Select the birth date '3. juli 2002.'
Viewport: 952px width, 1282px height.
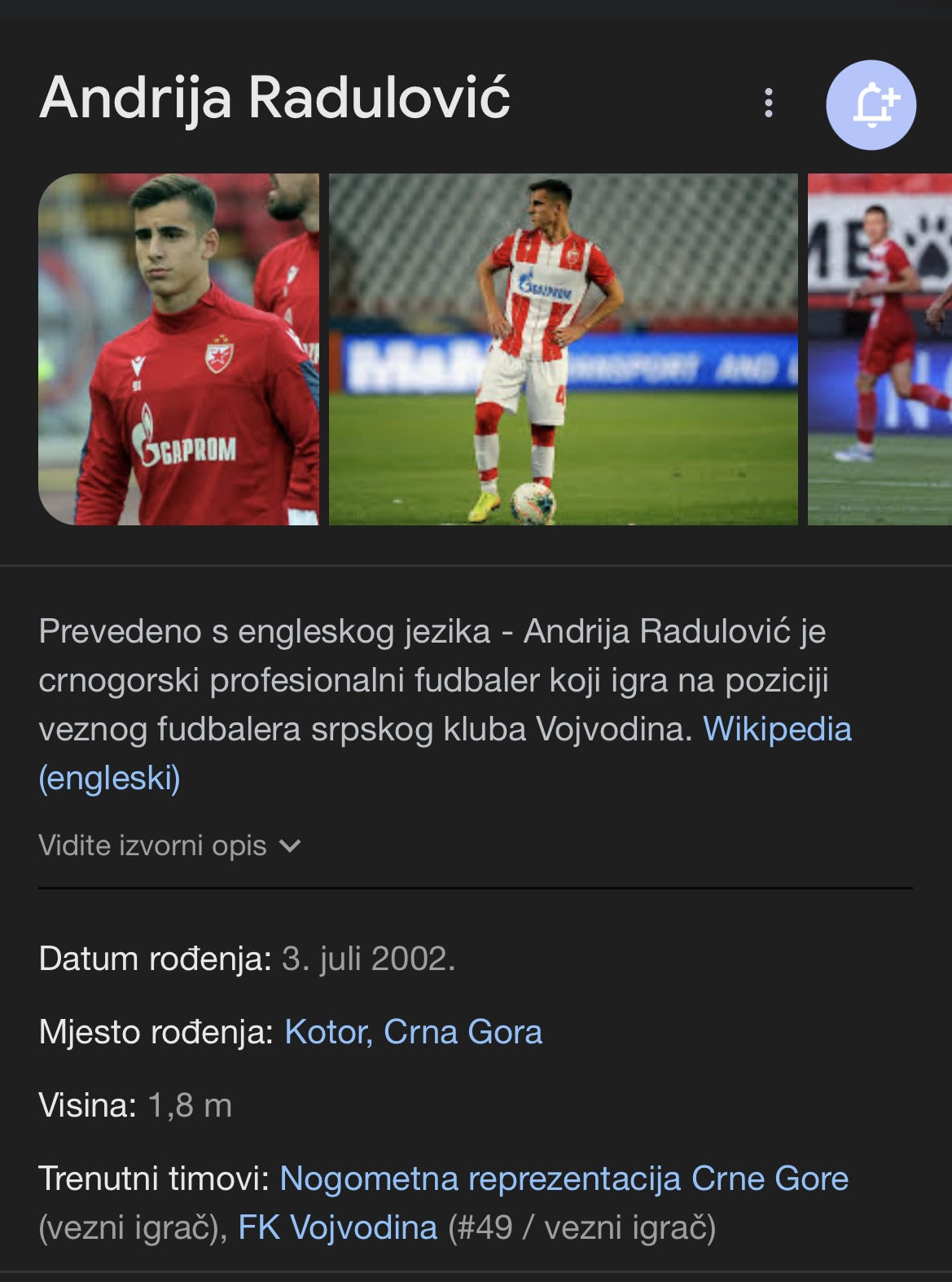(x=368, y=959)
